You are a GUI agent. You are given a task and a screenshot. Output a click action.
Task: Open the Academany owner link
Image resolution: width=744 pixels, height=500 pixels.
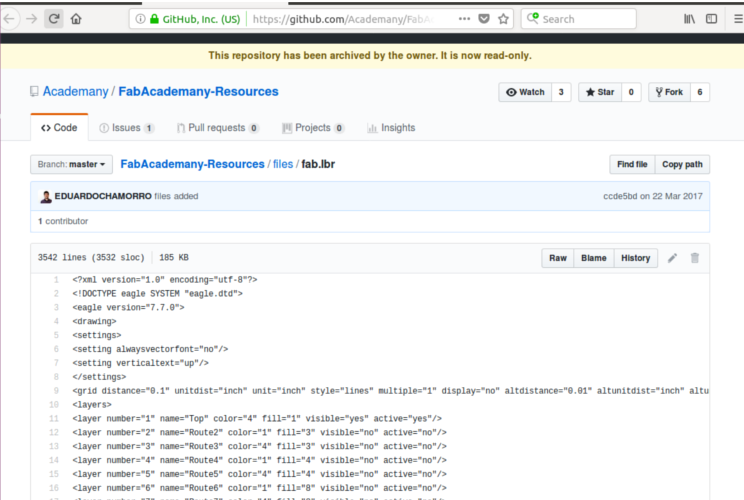point(75,91)
